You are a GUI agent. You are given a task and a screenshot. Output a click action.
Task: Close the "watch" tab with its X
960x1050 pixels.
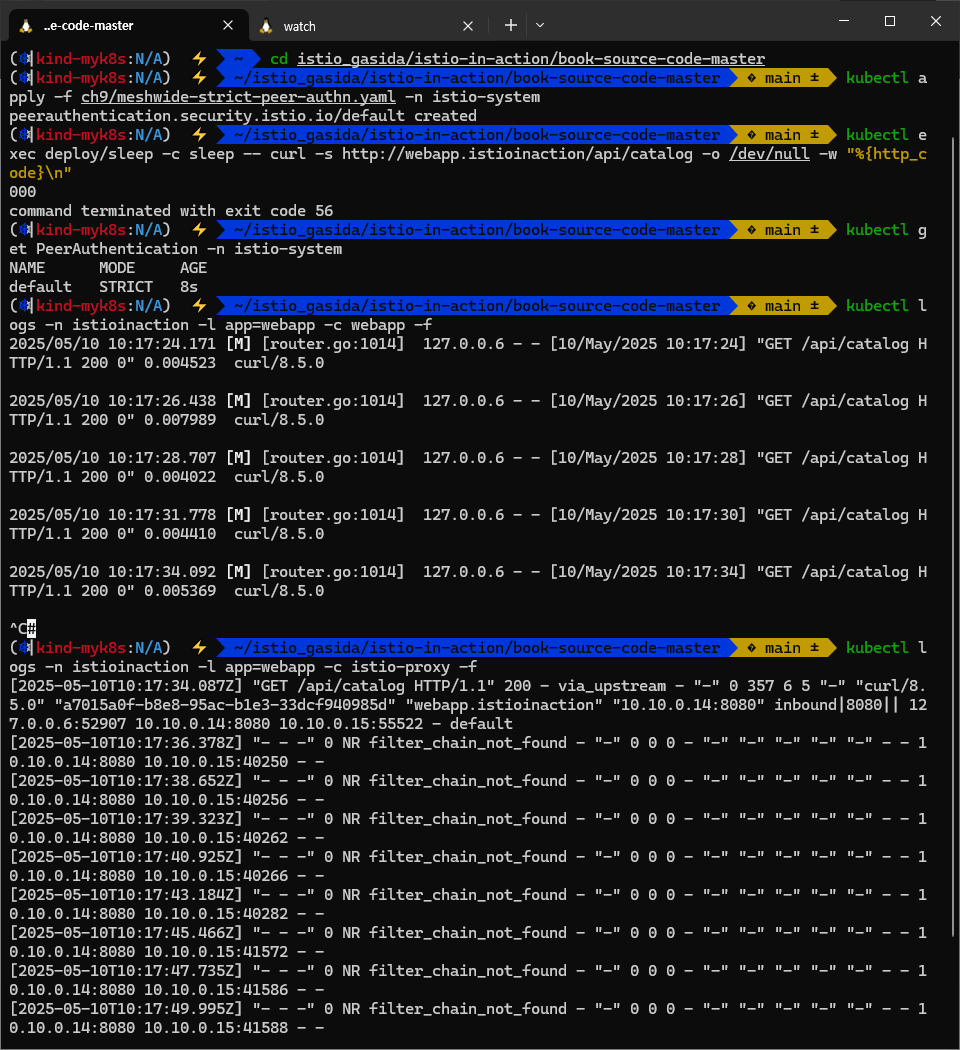pyautogui.click(x=468, y=26)
